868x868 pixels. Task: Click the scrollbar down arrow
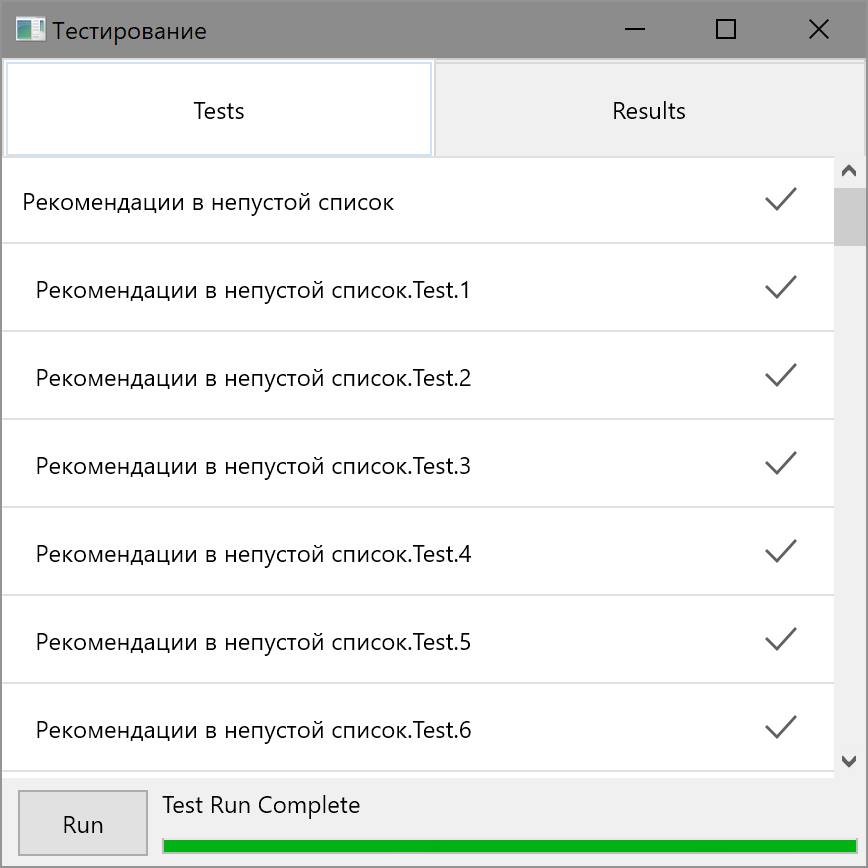[x=850, y=763]
